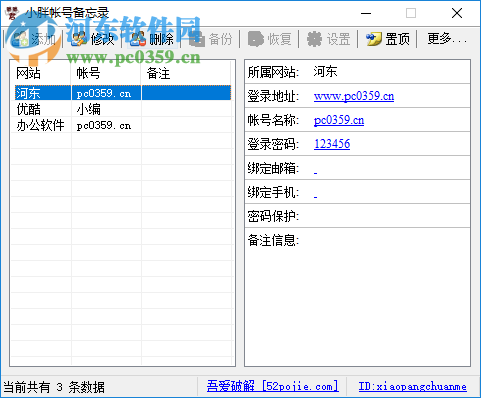Click the 河东 site value in details

click(x=325, y=72)
